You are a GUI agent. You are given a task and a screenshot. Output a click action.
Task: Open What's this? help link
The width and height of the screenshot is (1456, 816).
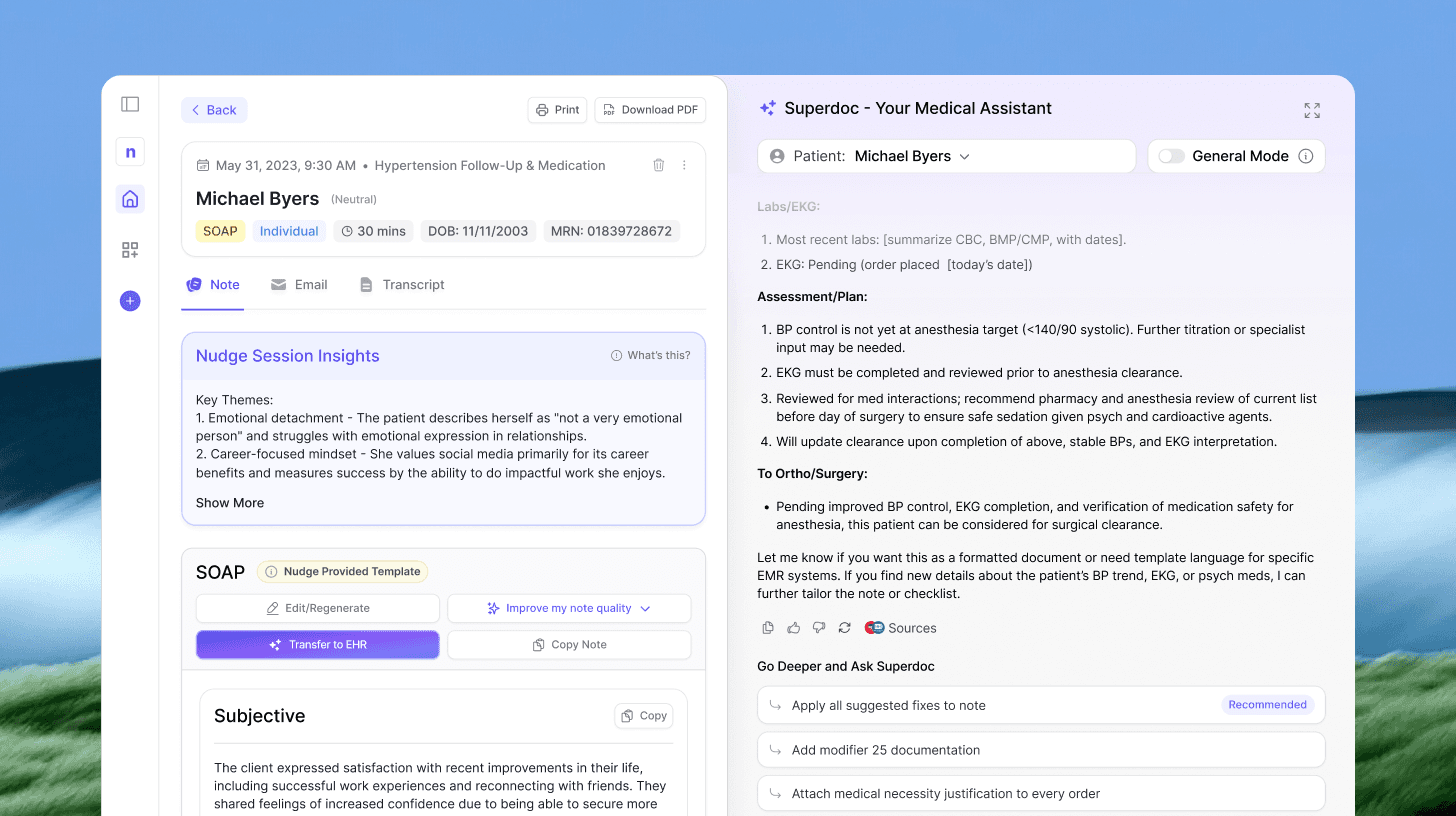coord(650,355)
